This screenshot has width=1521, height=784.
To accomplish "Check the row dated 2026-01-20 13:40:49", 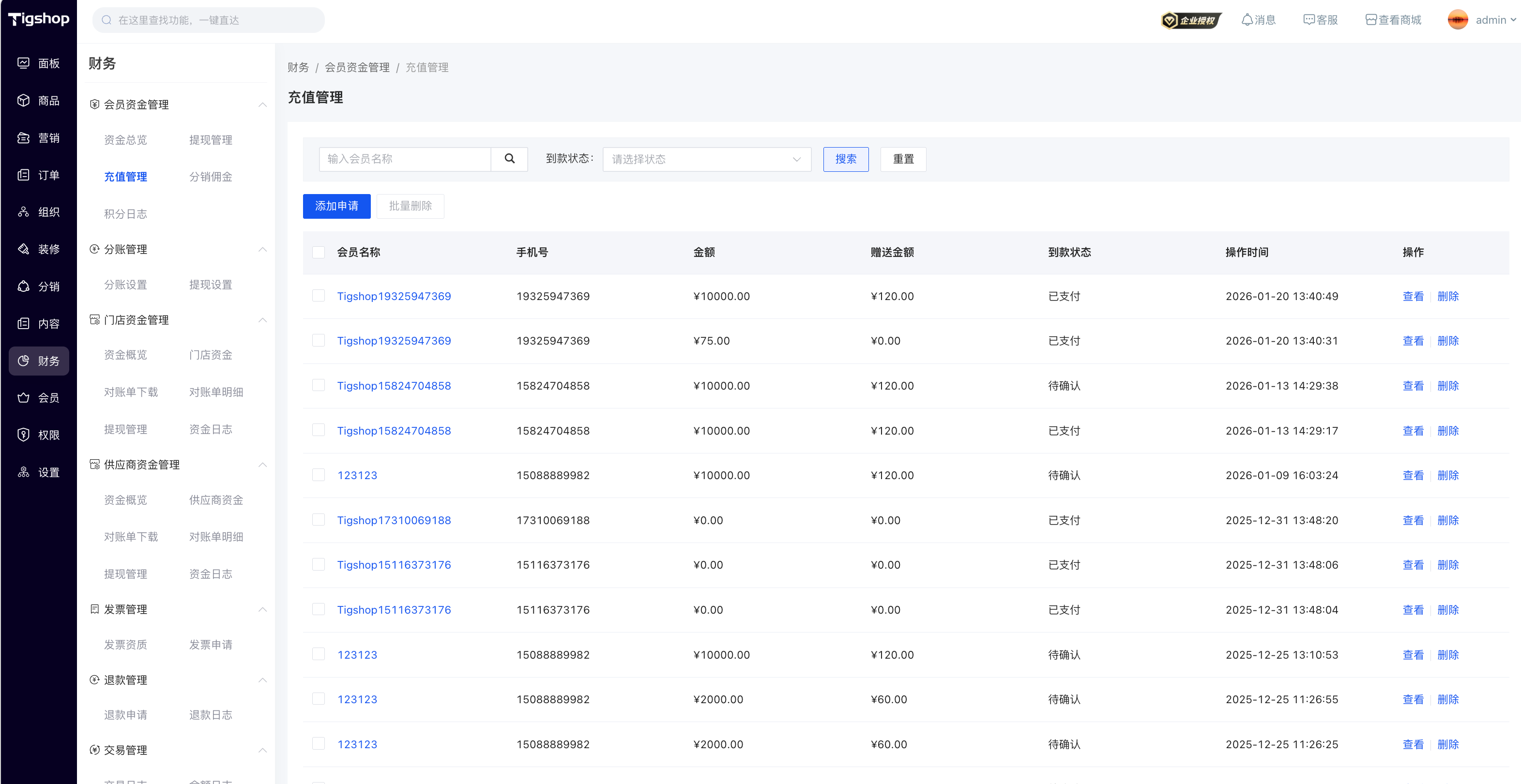I will pos(318,296).
